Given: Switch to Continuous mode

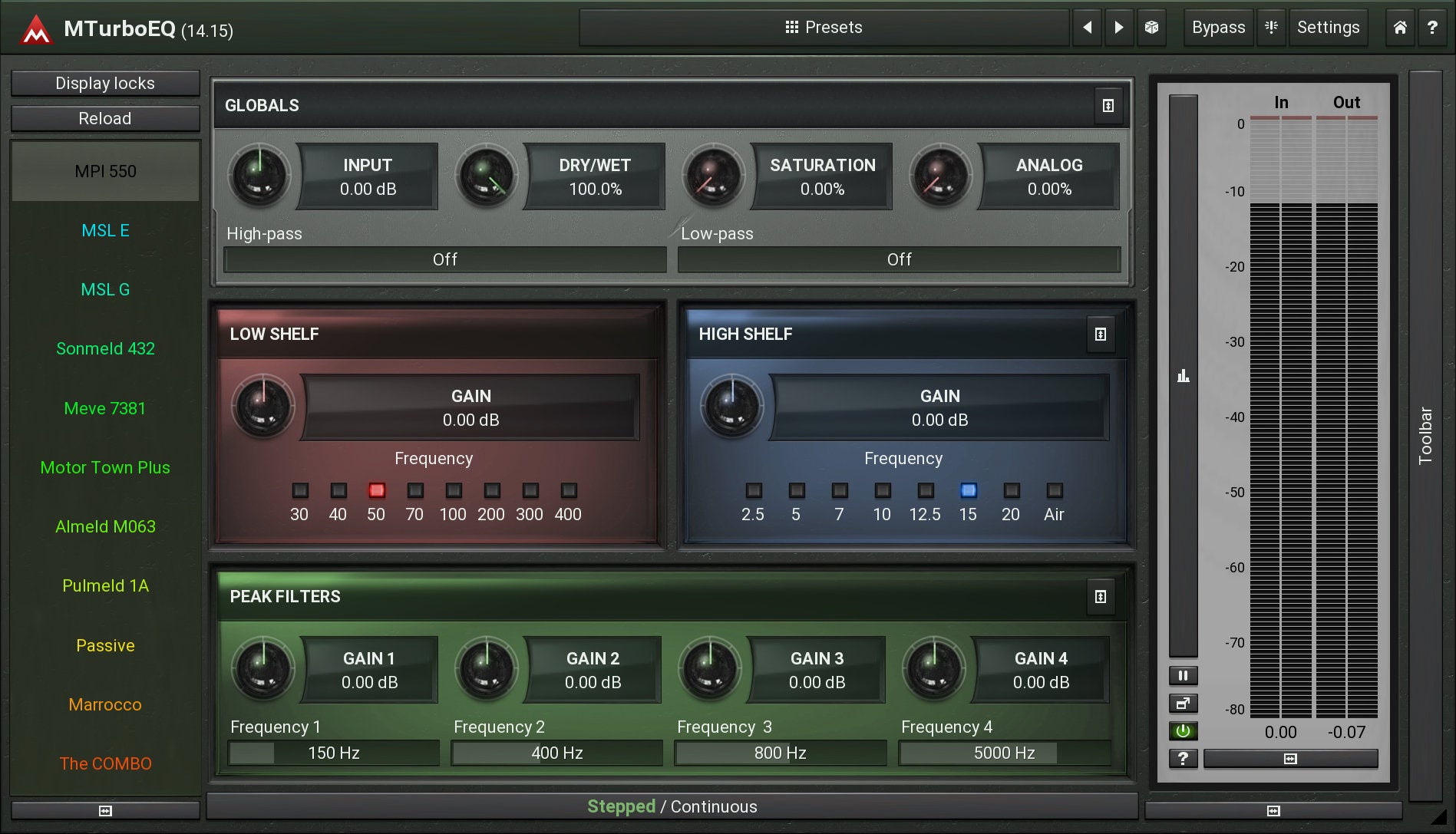Looking at the screenshot, I should click(714, 807).
